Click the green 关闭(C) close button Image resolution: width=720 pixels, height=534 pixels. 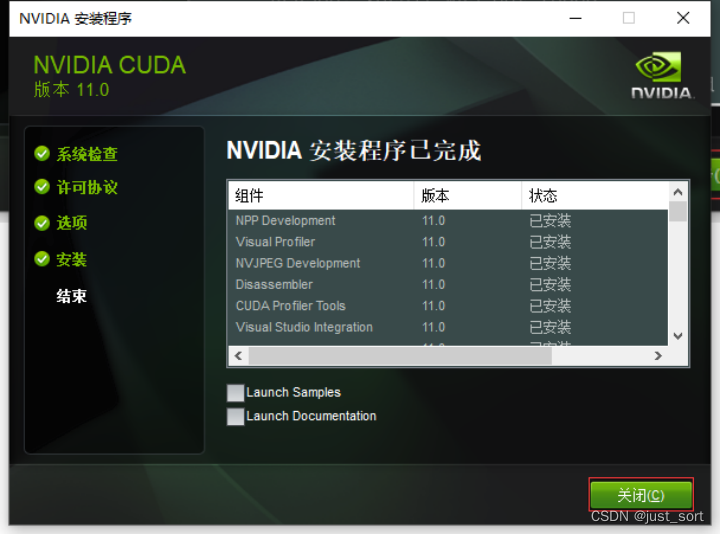(641, 495)
